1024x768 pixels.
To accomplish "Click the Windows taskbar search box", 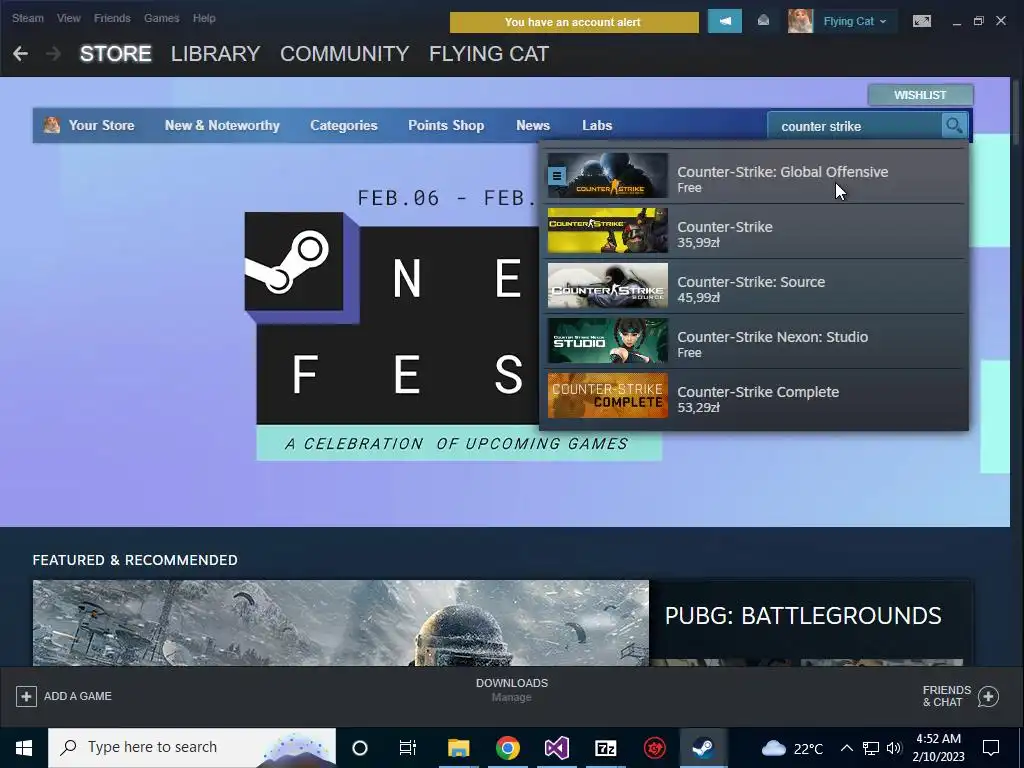I will tap(192, 748).
